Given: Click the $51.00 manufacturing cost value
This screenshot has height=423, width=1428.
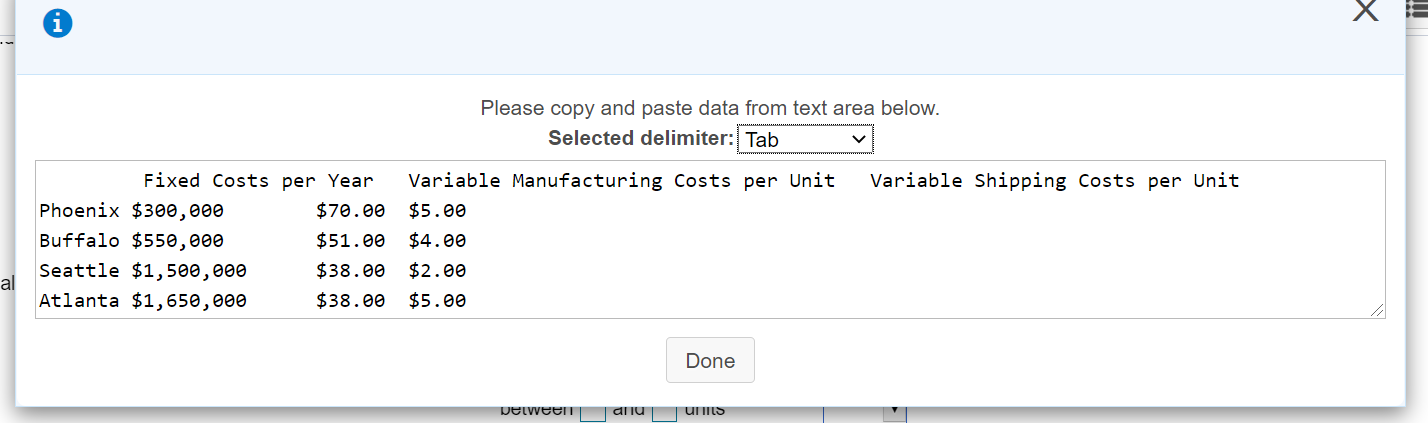Looking at the screenshot, I should coord(350,241).
